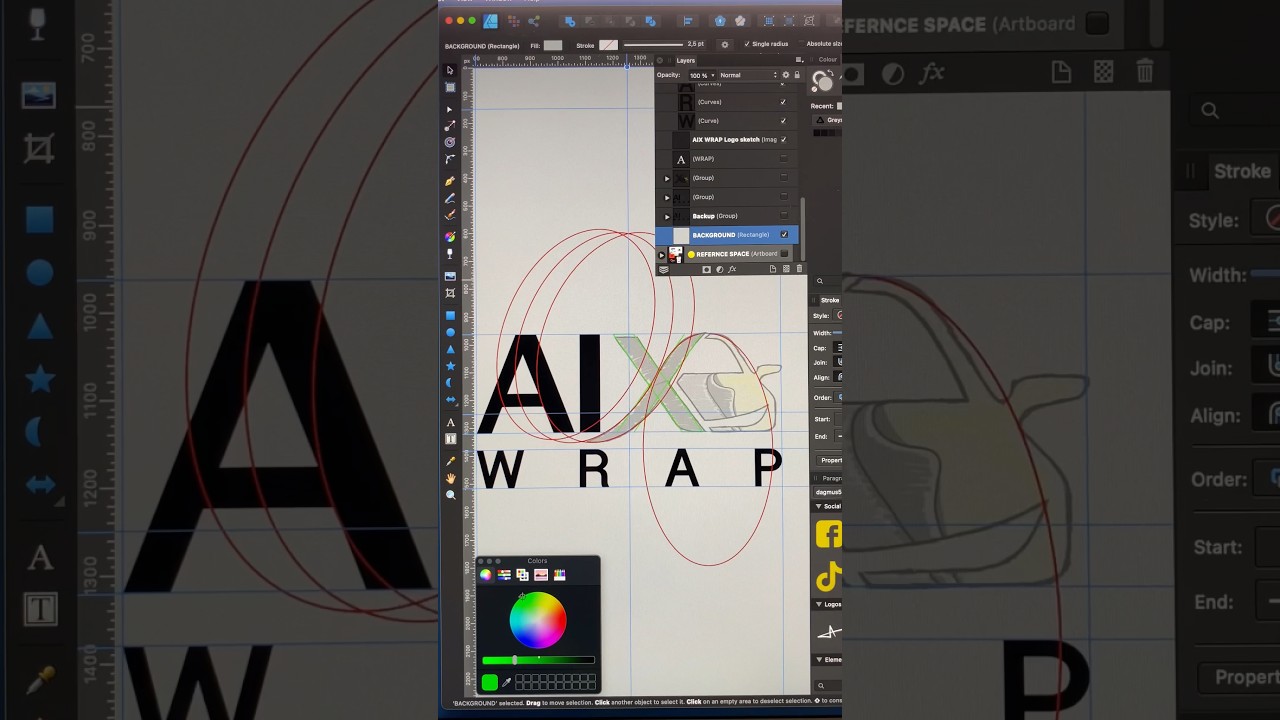Add layer effects via fx icon
Viewport: 1280px width, 720px height.
[732, 269]
